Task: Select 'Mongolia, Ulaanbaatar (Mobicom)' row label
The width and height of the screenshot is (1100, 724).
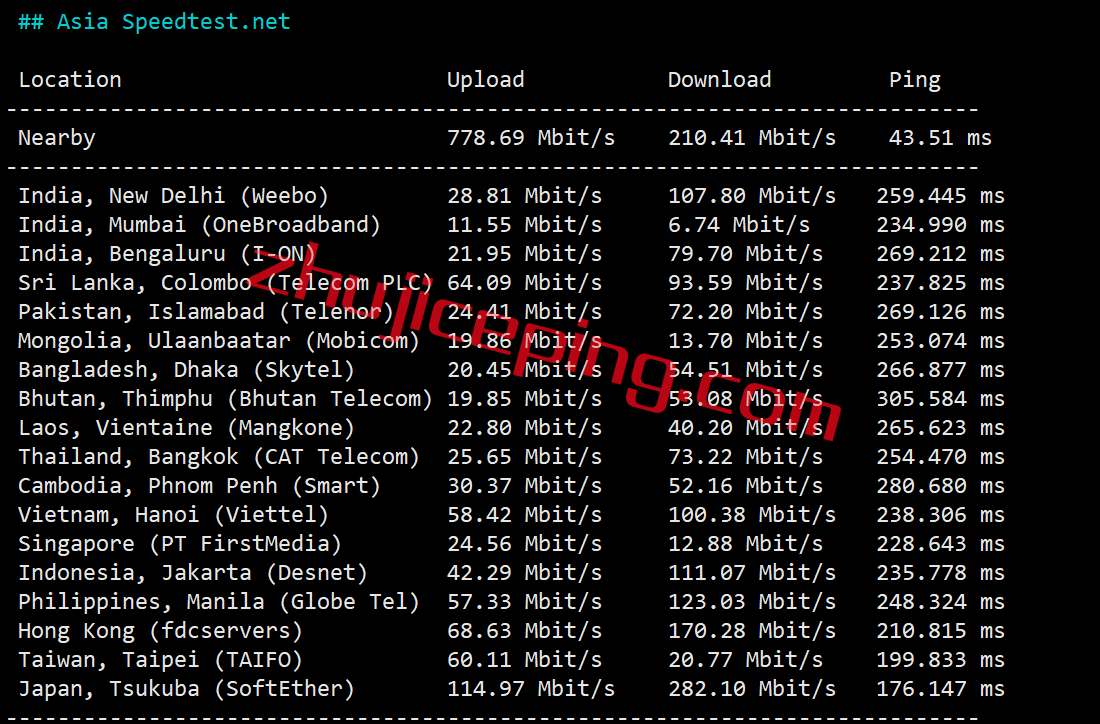Action: pos(219,341)
